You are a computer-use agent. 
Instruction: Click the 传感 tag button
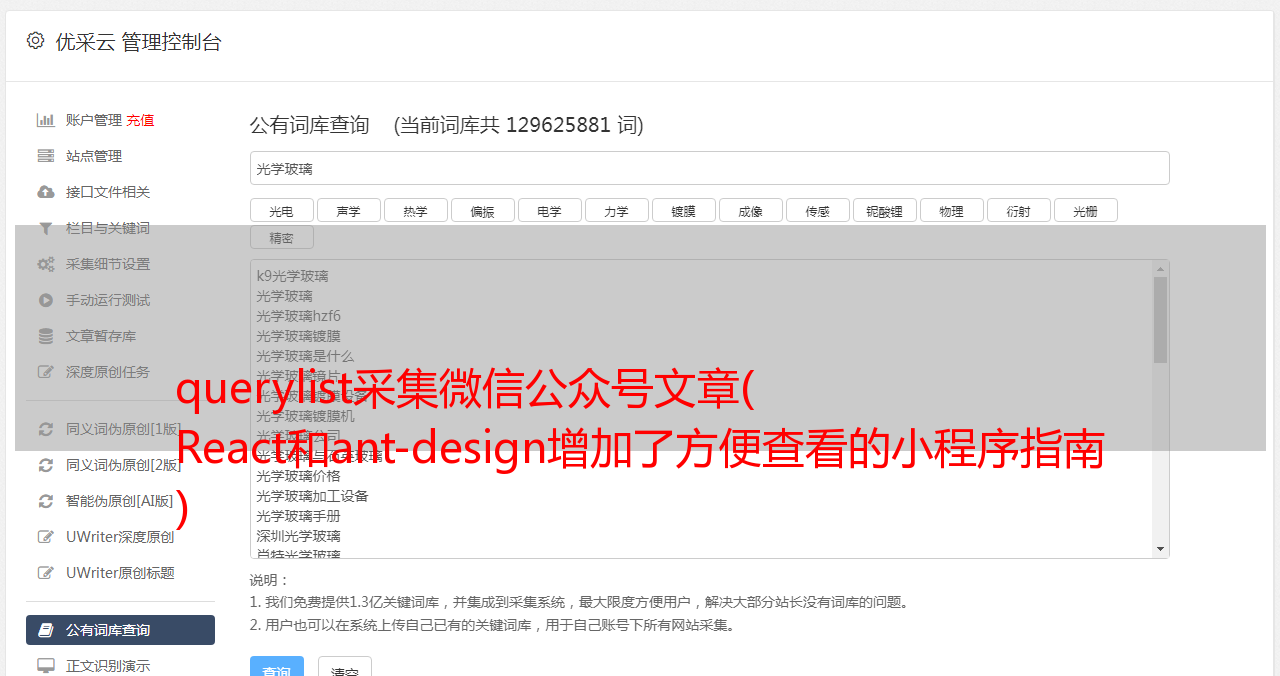[x=817, y=210]
